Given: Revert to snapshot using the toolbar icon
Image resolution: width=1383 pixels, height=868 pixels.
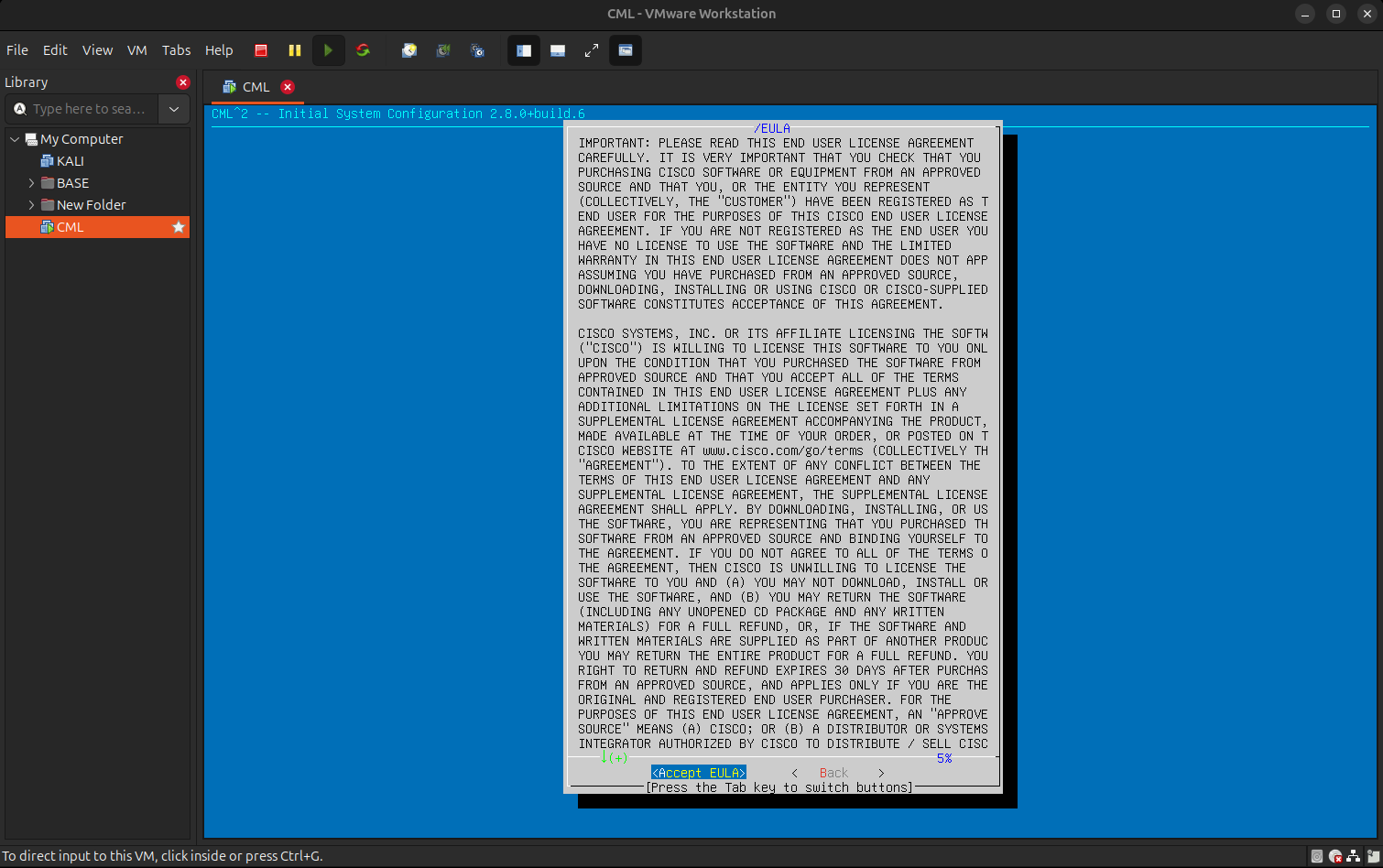Looking at the screenshot, I should coord(443,50).
